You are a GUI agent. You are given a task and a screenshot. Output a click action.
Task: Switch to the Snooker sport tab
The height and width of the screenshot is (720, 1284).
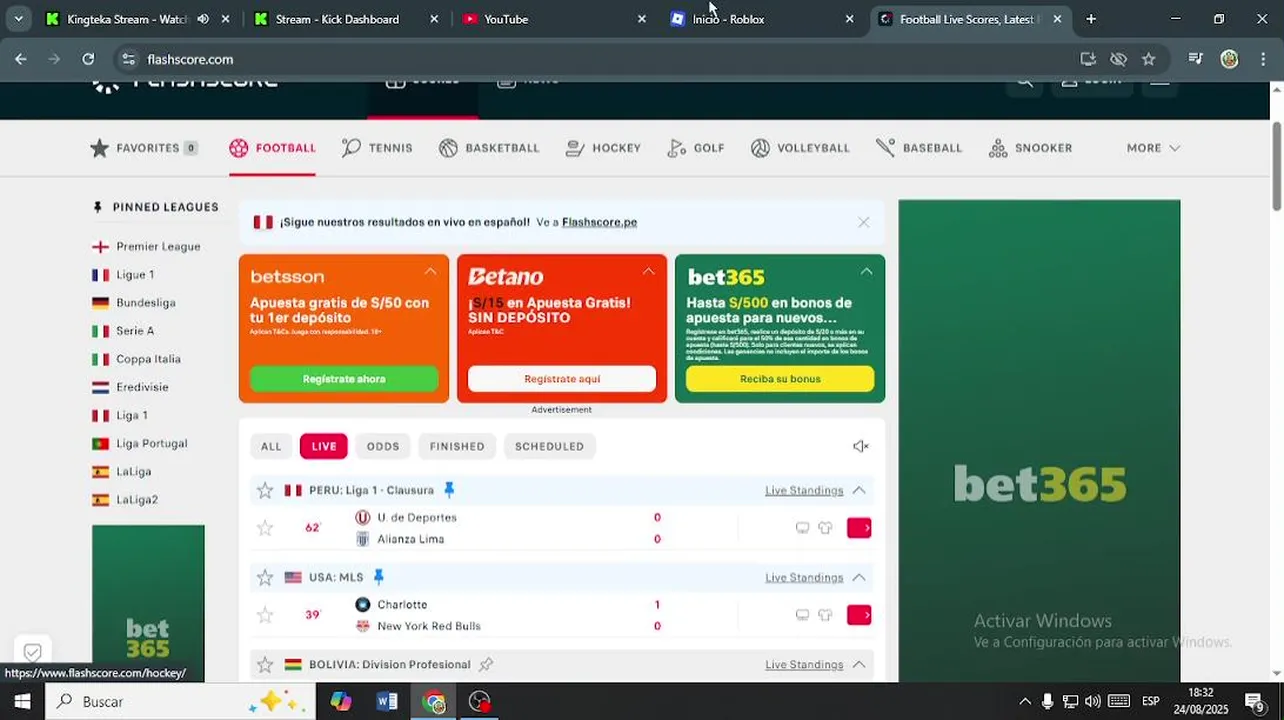[x=1030, y=148]
